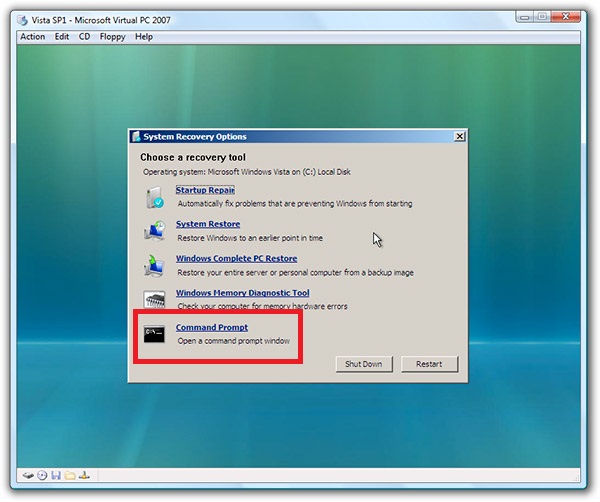Click the Memory Diagnostic chip icon
This screenshot has height=502, width=600.
154,299
